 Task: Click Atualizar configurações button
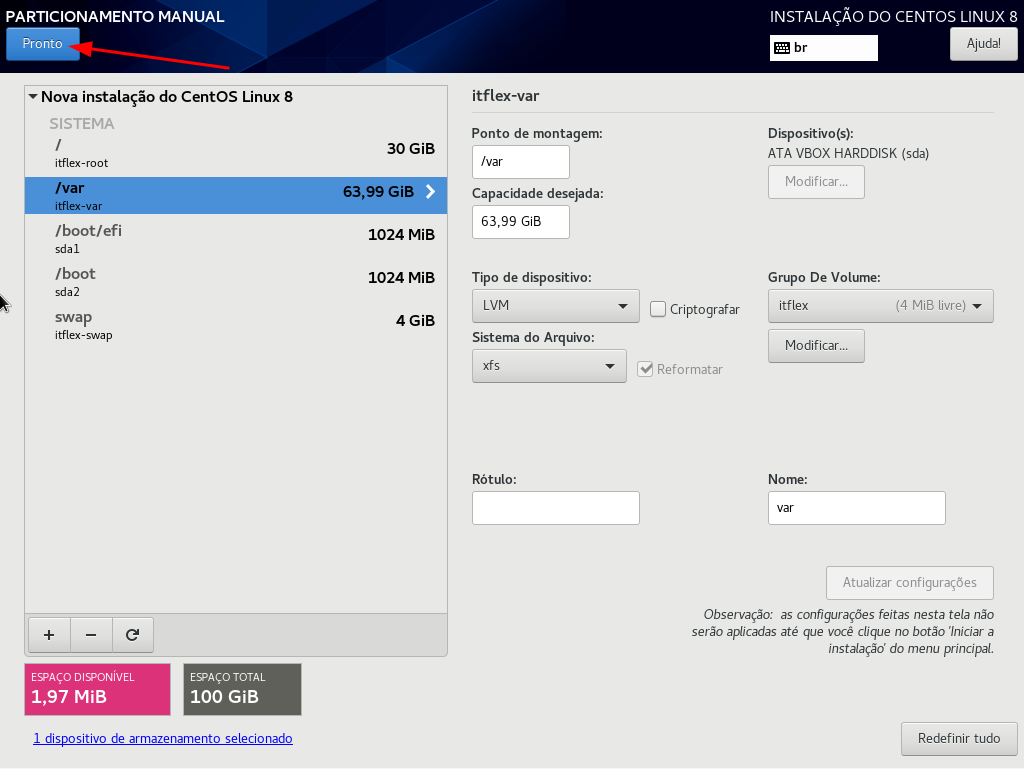[x=910, y=582]
